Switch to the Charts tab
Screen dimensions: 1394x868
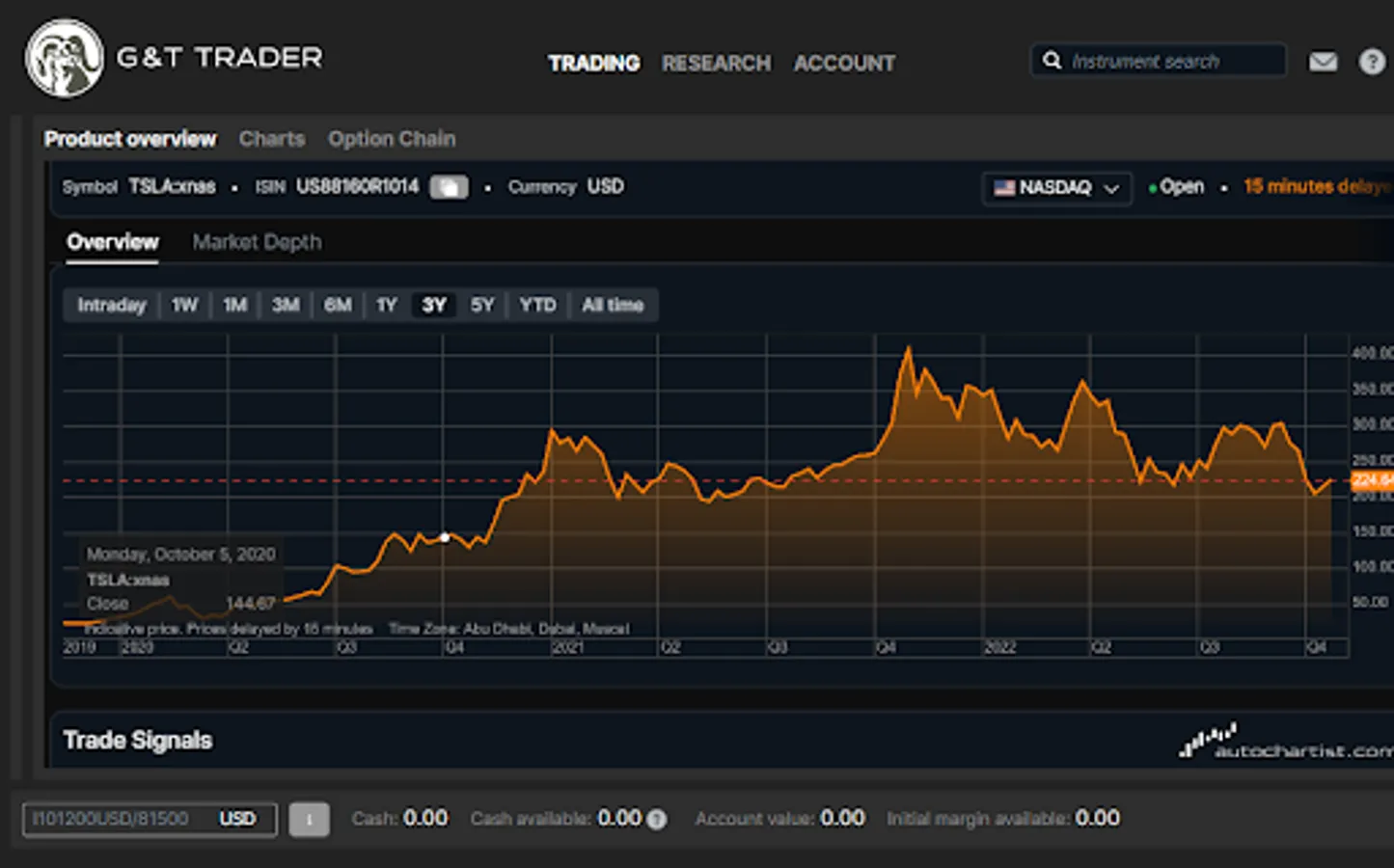point(272,139)
